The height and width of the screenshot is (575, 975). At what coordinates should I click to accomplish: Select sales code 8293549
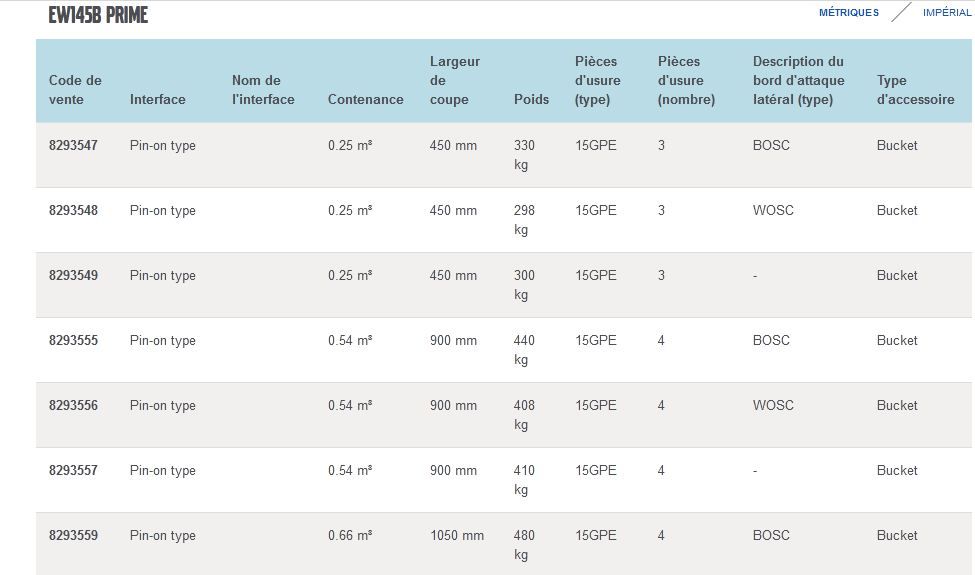tap(73, 276)
